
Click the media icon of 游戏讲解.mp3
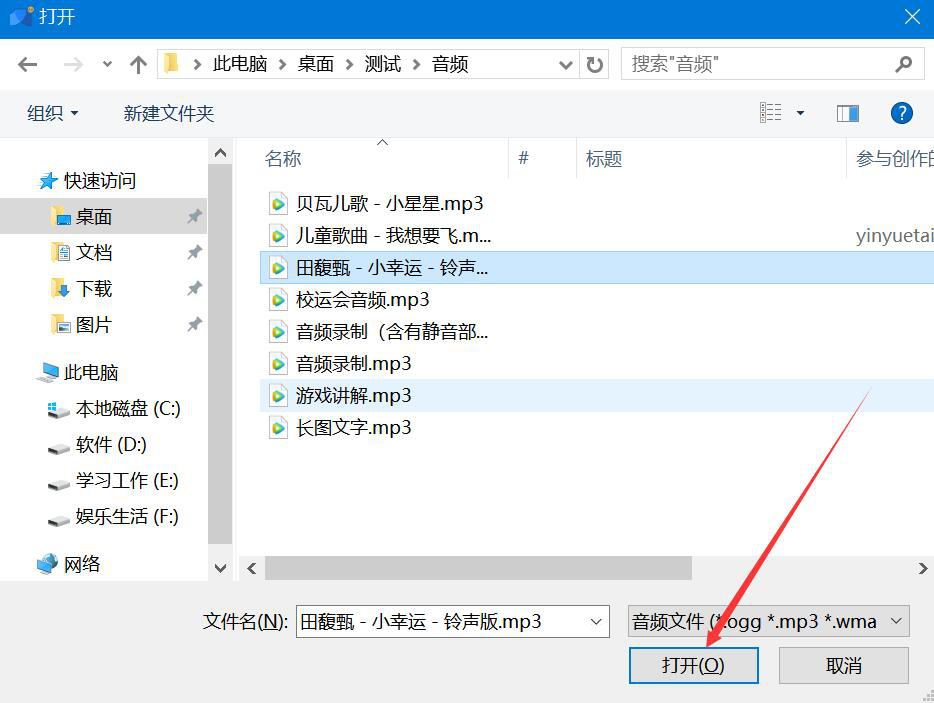[278, 396]
